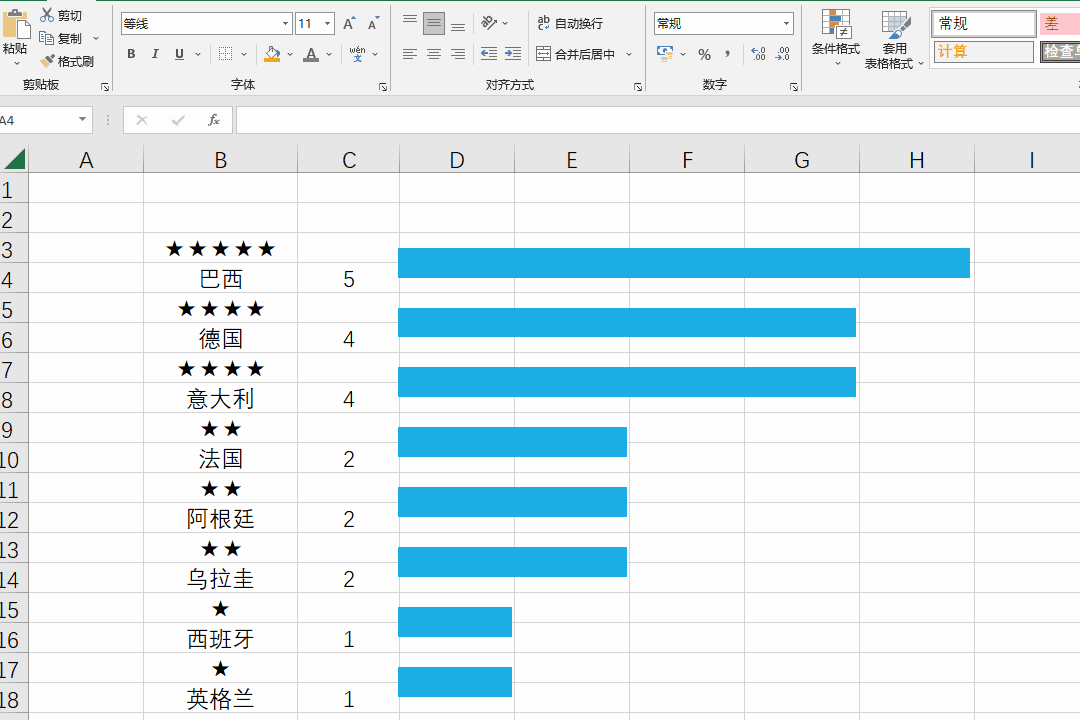The width and height of the screenshot is (1080, 720).
Task: Toggle Wrap Text (自动换行)
Action: (x=570, y=23)
